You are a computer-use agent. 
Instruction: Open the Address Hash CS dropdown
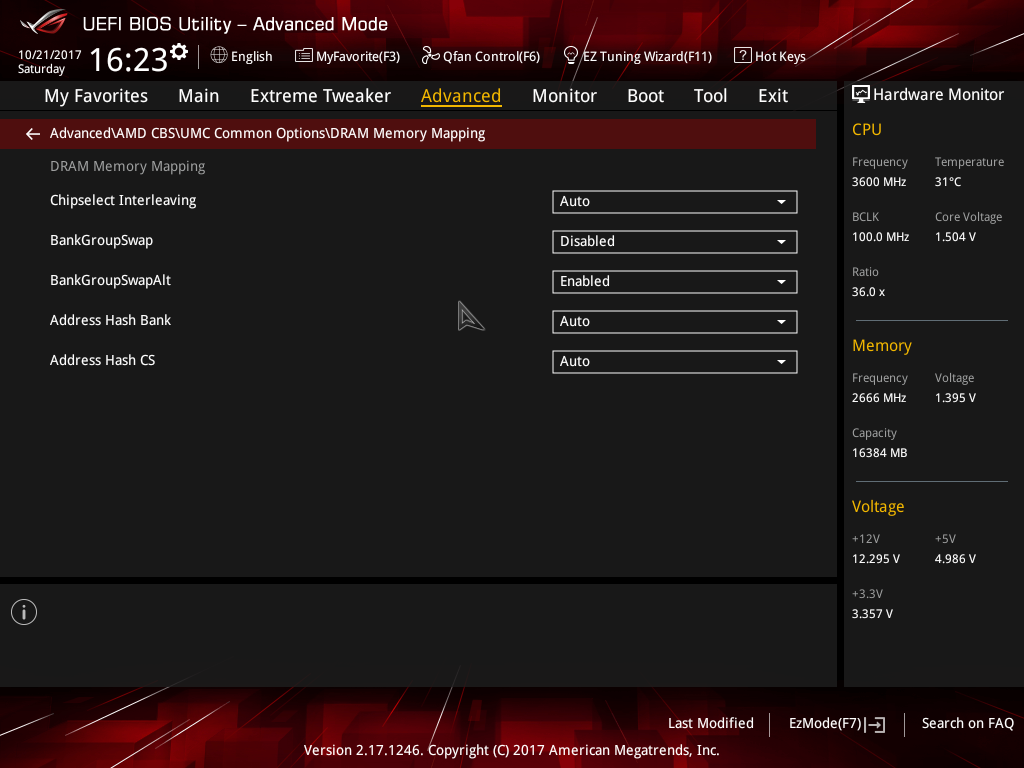point(675,362)
